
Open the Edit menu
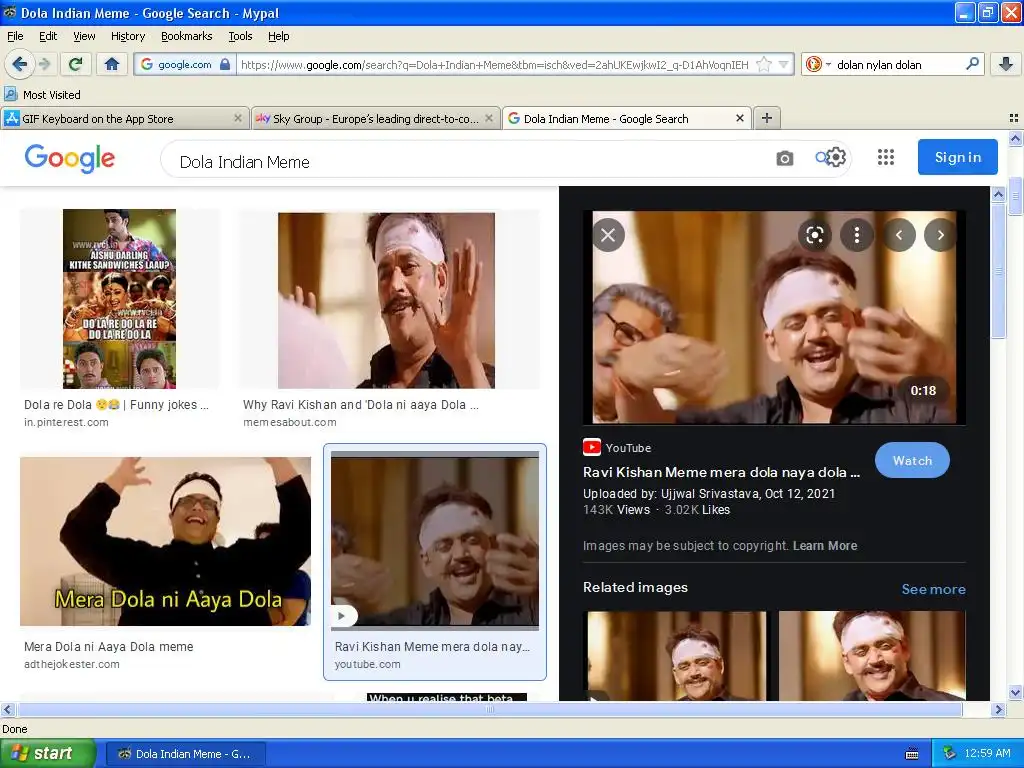[48, 36]
